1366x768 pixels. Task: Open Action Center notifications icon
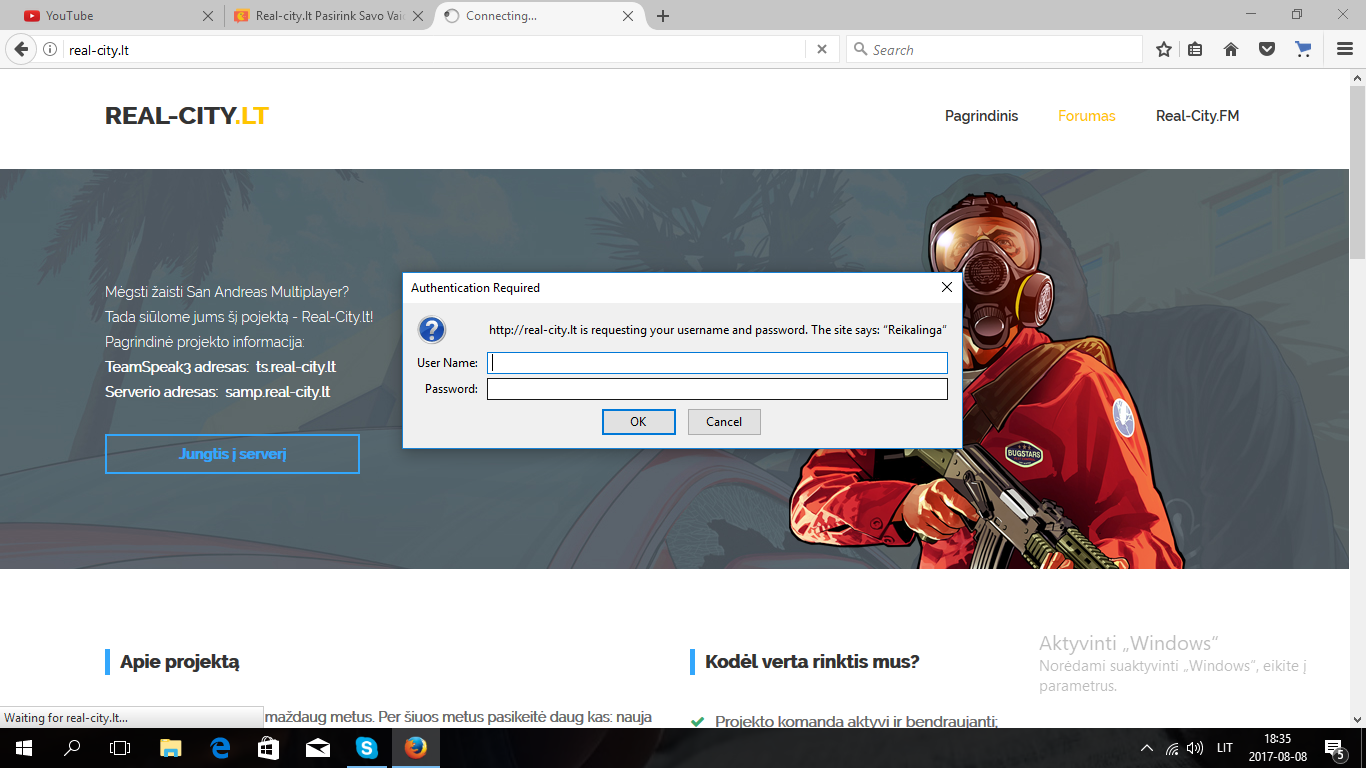pos(1335,748)
